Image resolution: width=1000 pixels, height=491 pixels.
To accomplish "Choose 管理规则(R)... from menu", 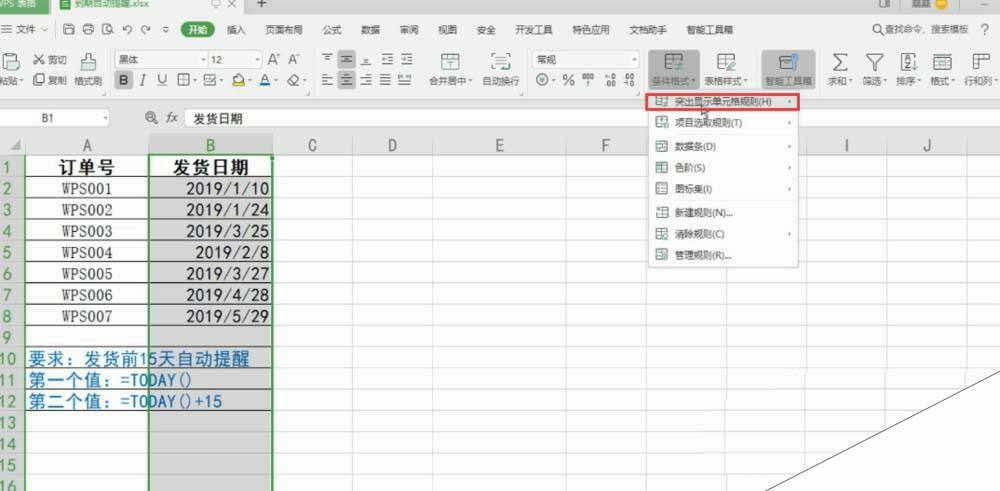I will 723,255.
